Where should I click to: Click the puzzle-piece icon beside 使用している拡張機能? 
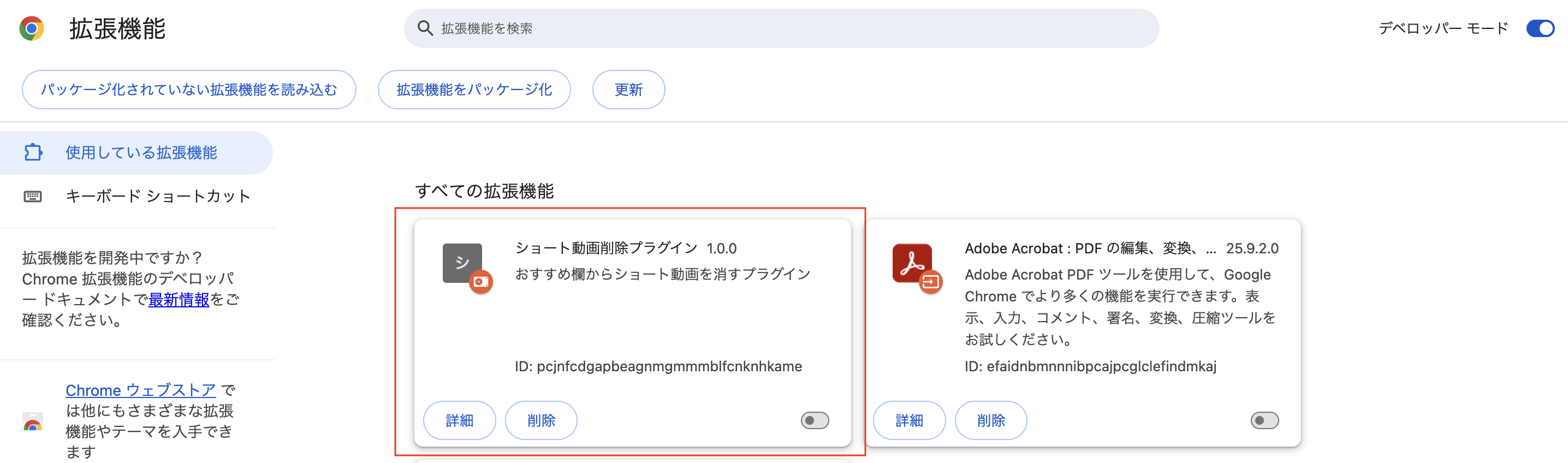33,152
